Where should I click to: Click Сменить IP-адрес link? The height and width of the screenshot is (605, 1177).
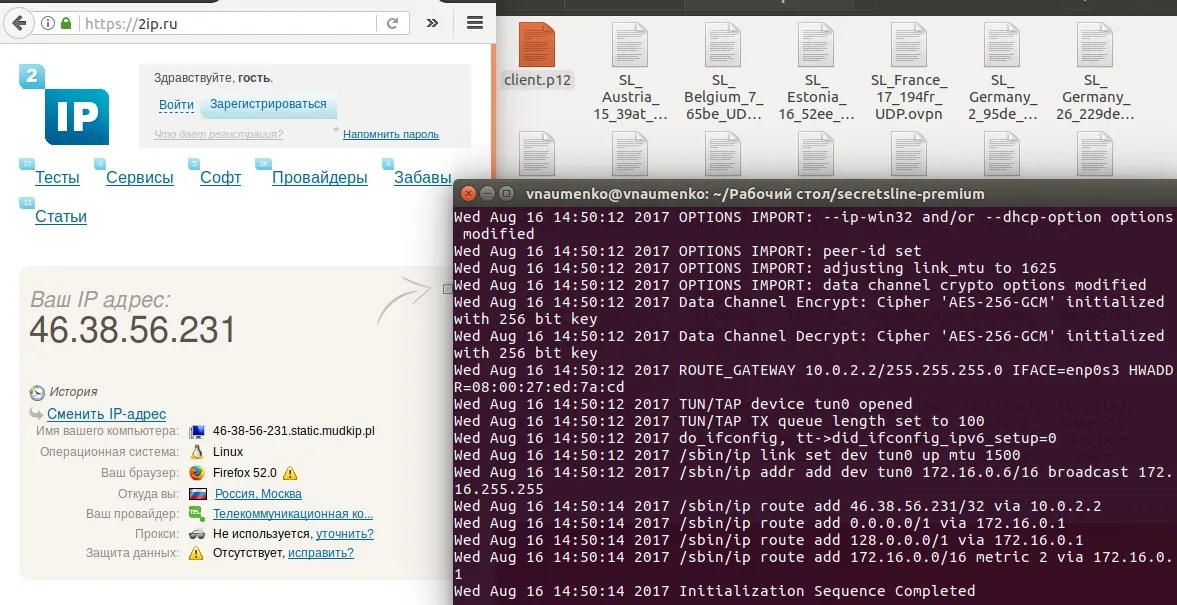point(107,414)
